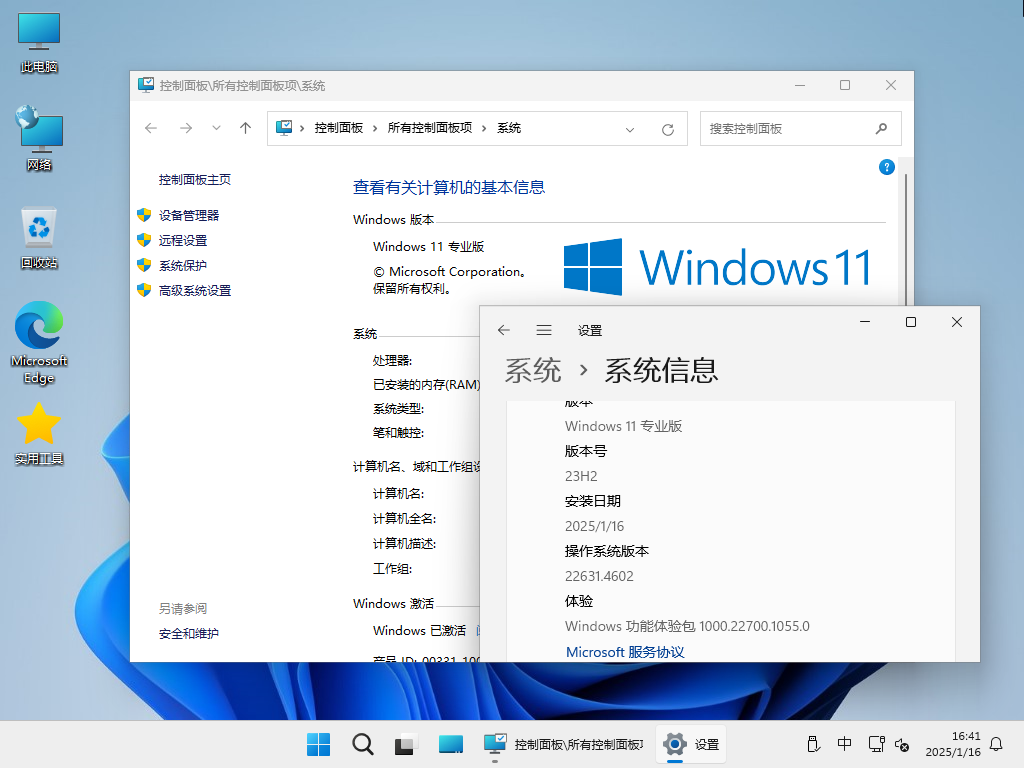The height and width of the screenshot is (768, 1024).
Task: Click shield icon beside 远程设置
Action: click(144, 240)
